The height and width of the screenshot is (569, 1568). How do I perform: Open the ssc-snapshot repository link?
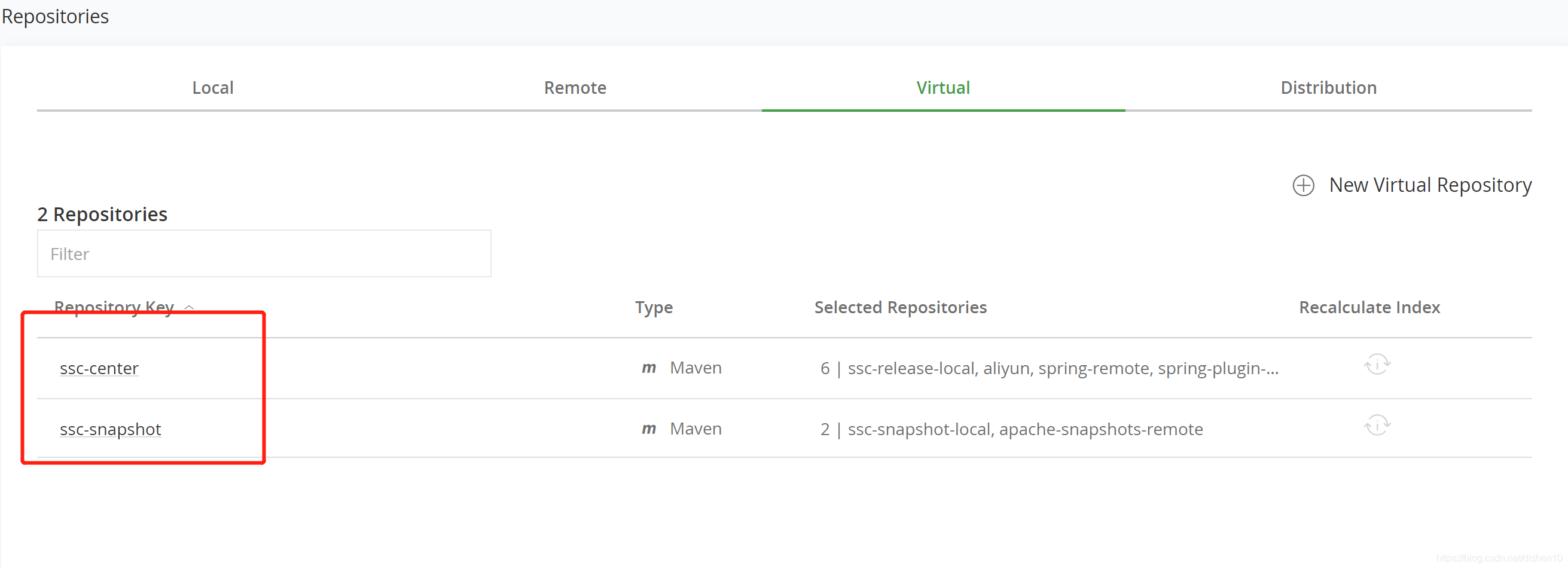(110, 430)
